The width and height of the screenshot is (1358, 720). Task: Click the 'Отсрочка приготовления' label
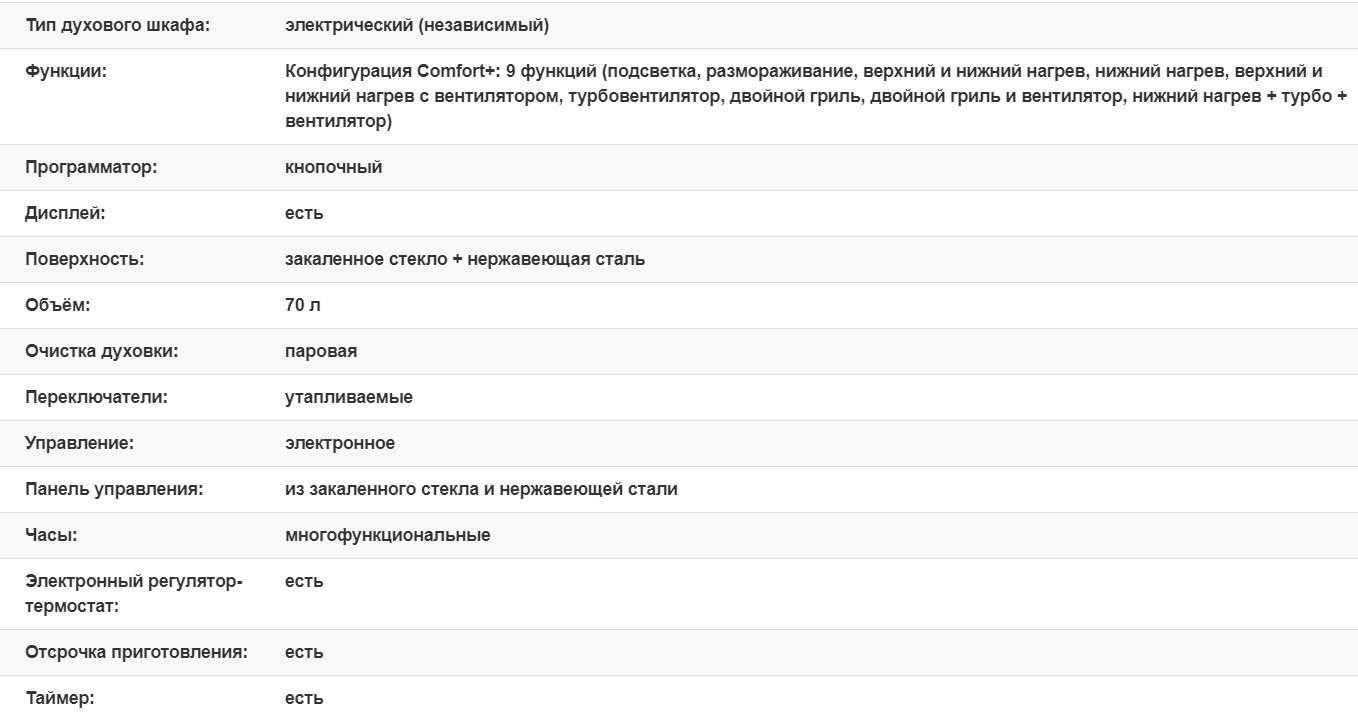click(x=136, y=653)
